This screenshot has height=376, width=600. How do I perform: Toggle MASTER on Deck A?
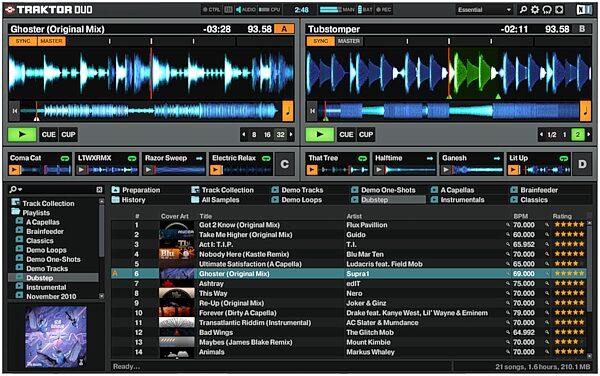pyautogui.click(x=51, y=41)
